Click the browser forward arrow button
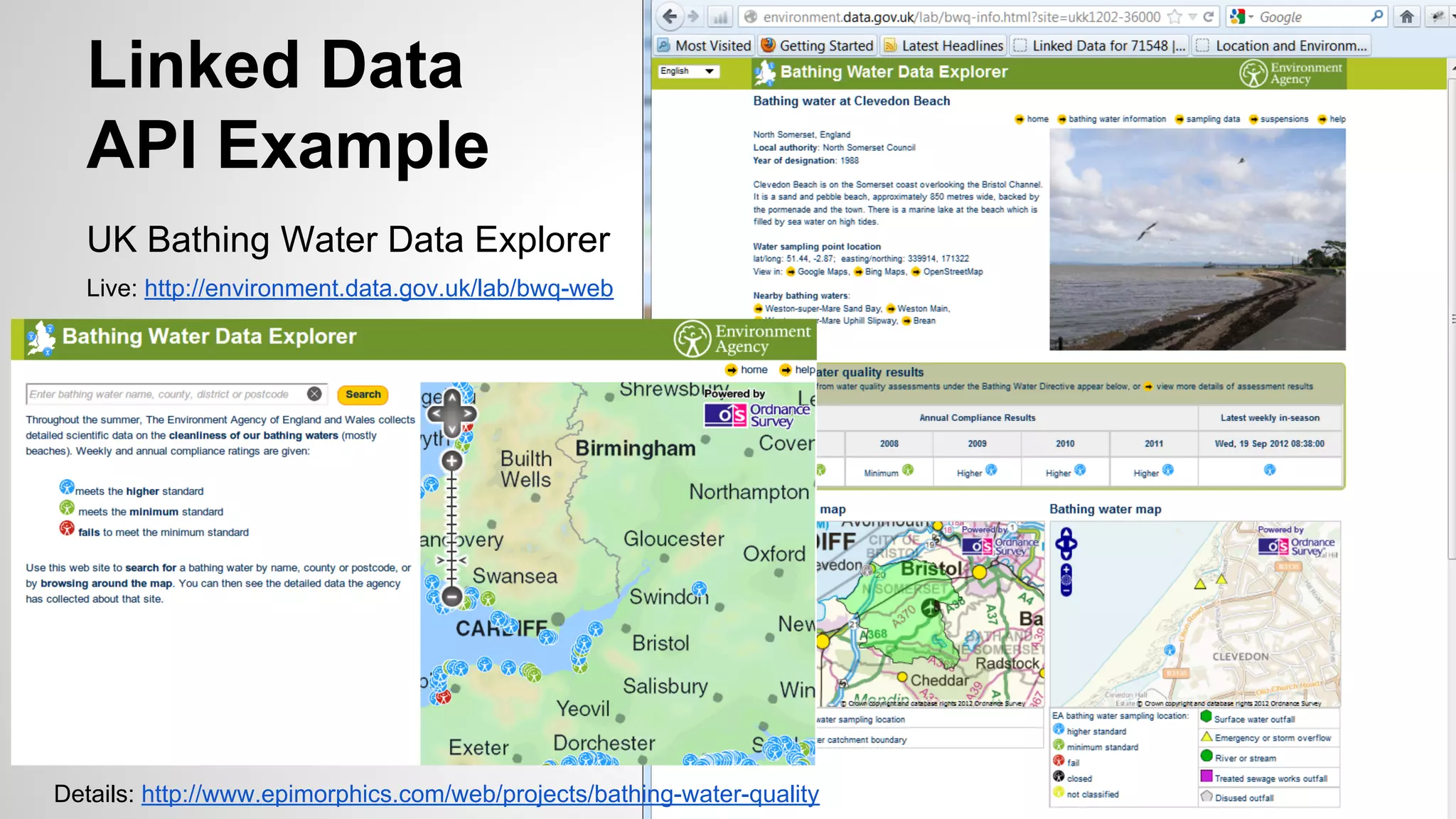This screenshot has height=819, width=1456. pos(693,16)
